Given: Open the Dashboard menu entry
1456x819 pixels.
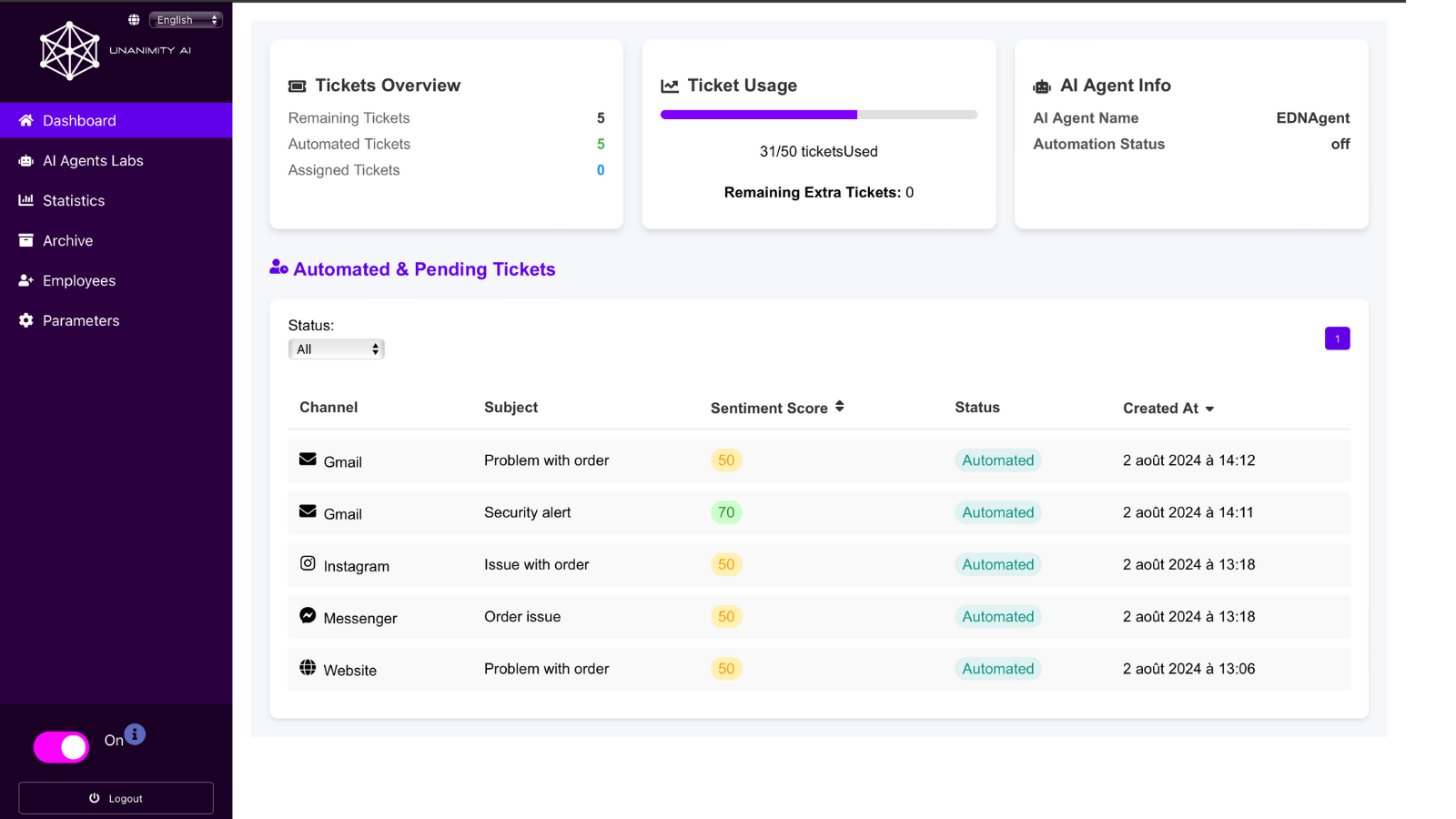Looking at the screenshot, I should pyautogui.click(x=79, y=120).
